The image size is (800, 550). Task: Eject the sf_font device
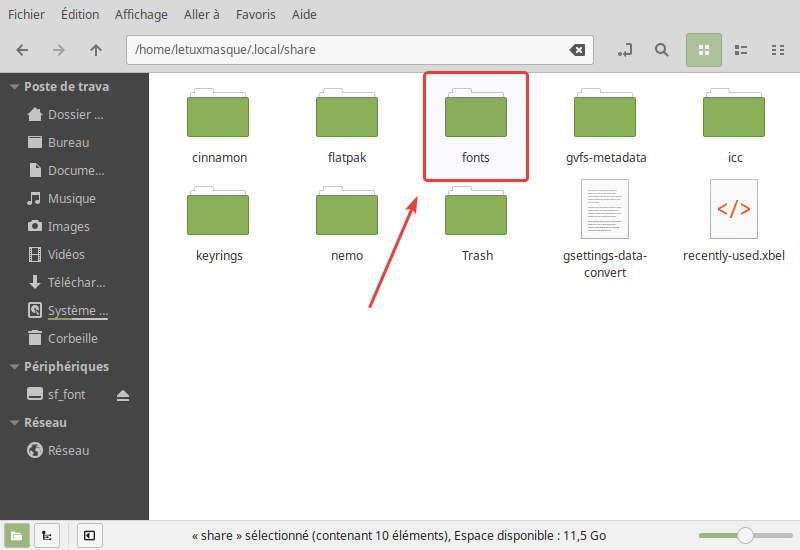[123, 395]
